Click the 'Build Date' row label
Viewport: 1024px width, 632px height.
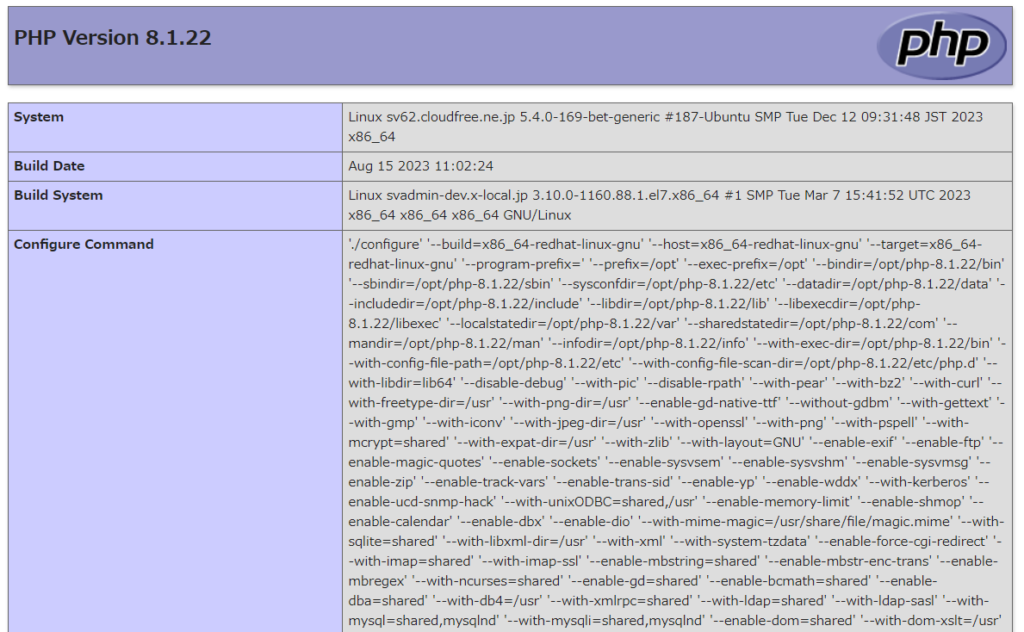click(x=48, y=166)
